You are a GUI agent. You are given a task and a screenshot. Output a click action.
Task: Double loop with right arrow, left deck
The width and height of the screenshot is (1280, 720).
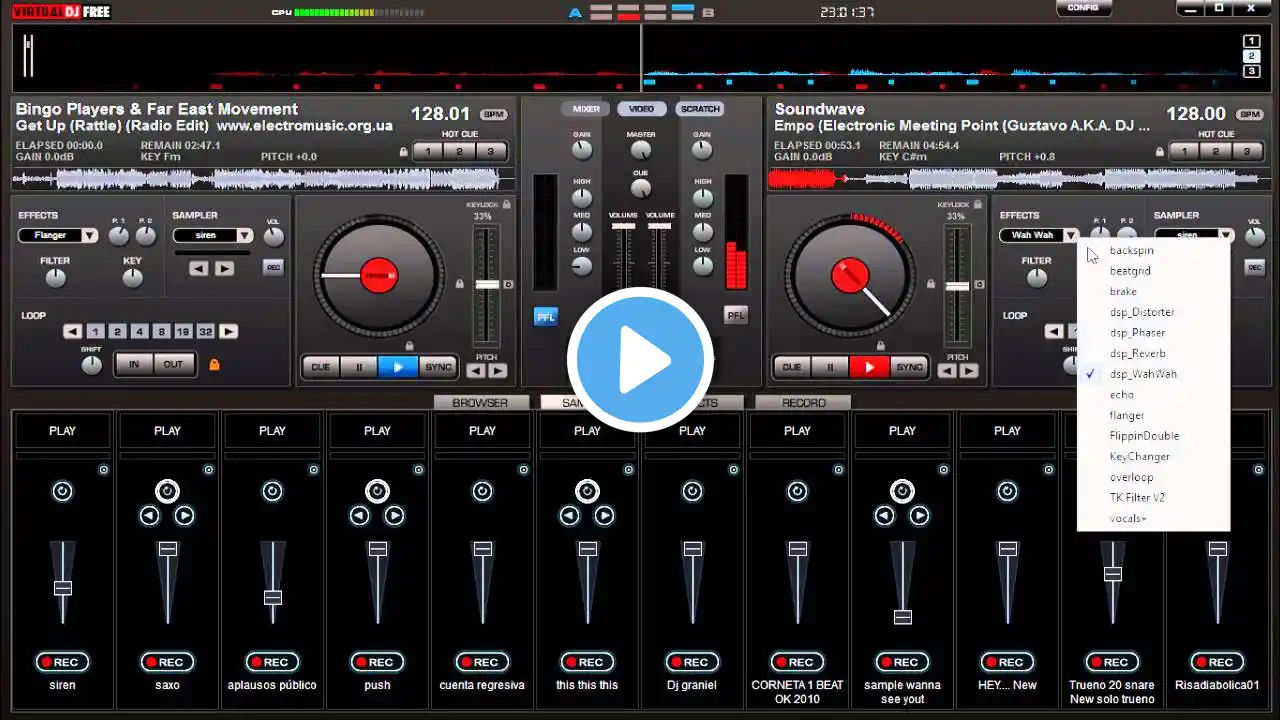(229, 332)
